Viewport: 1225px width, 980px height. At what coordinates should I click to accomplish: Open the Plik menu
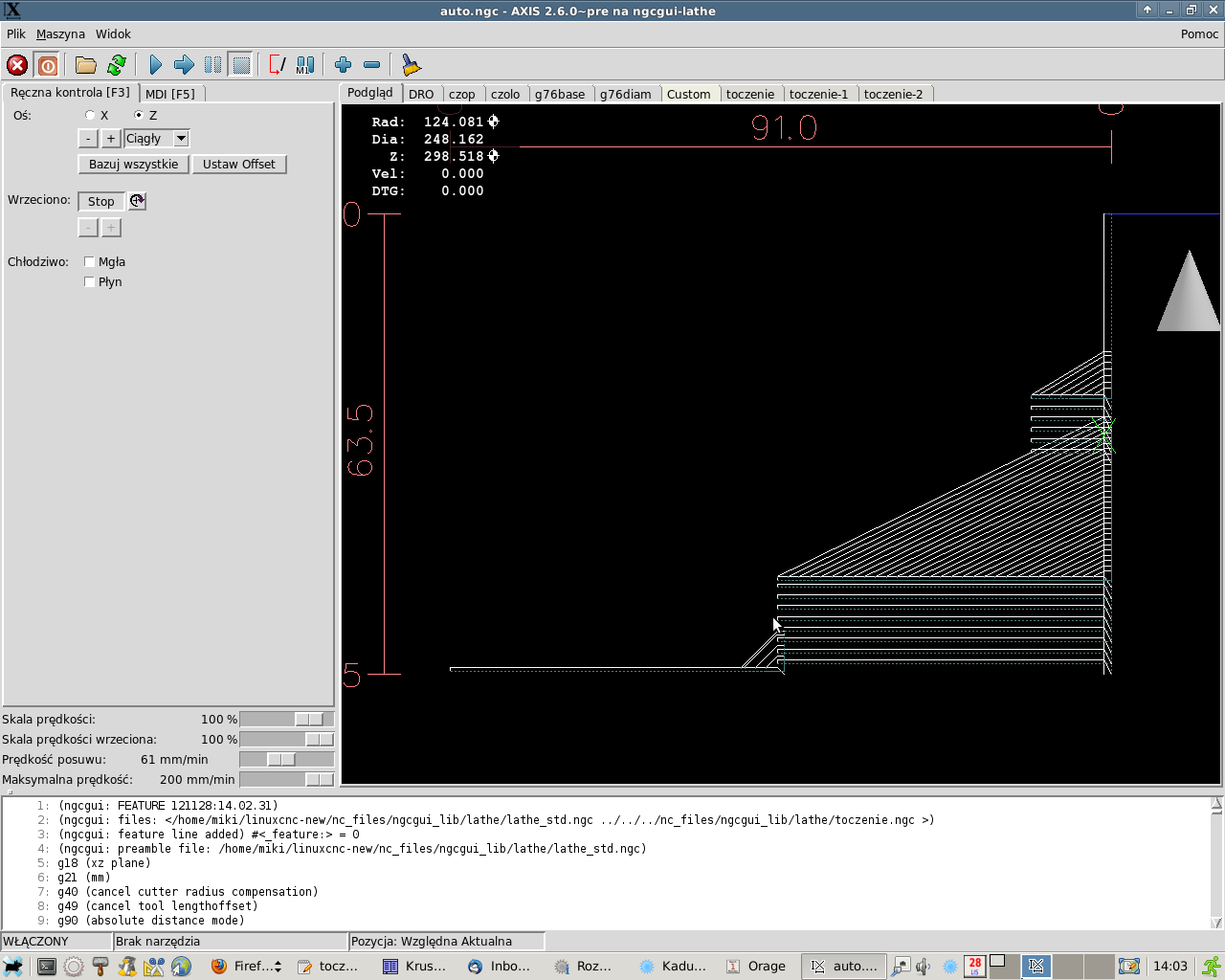click(x=16, y=34)
